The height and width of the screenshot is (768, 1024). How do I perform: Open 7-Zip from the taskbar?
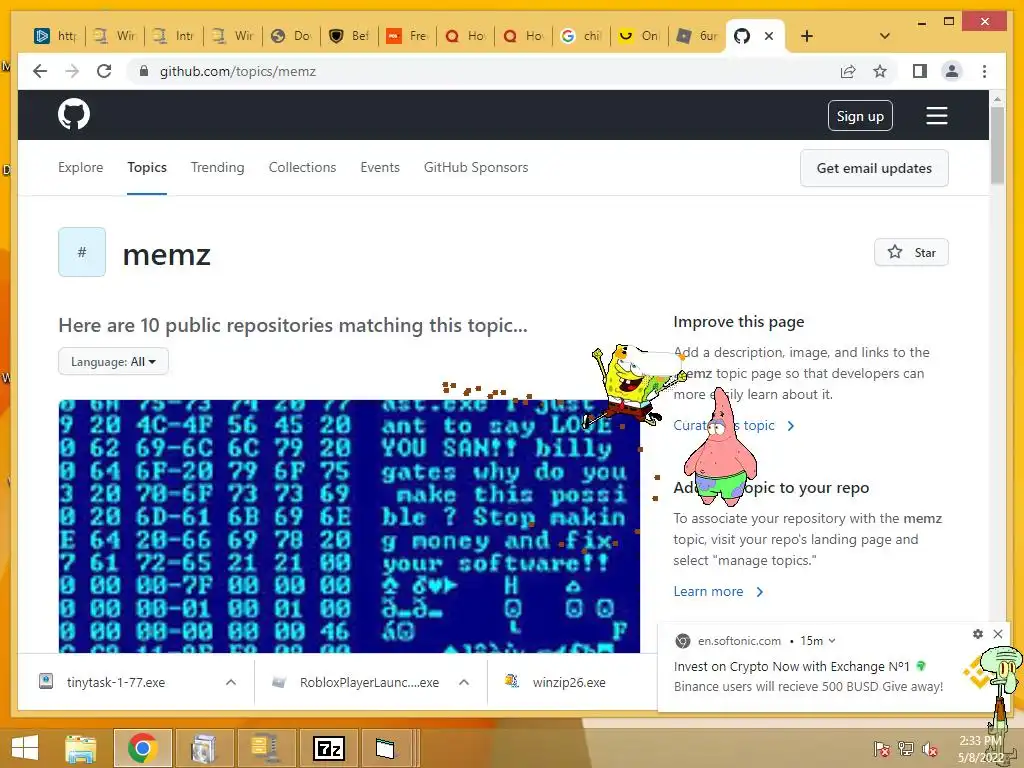328,748
